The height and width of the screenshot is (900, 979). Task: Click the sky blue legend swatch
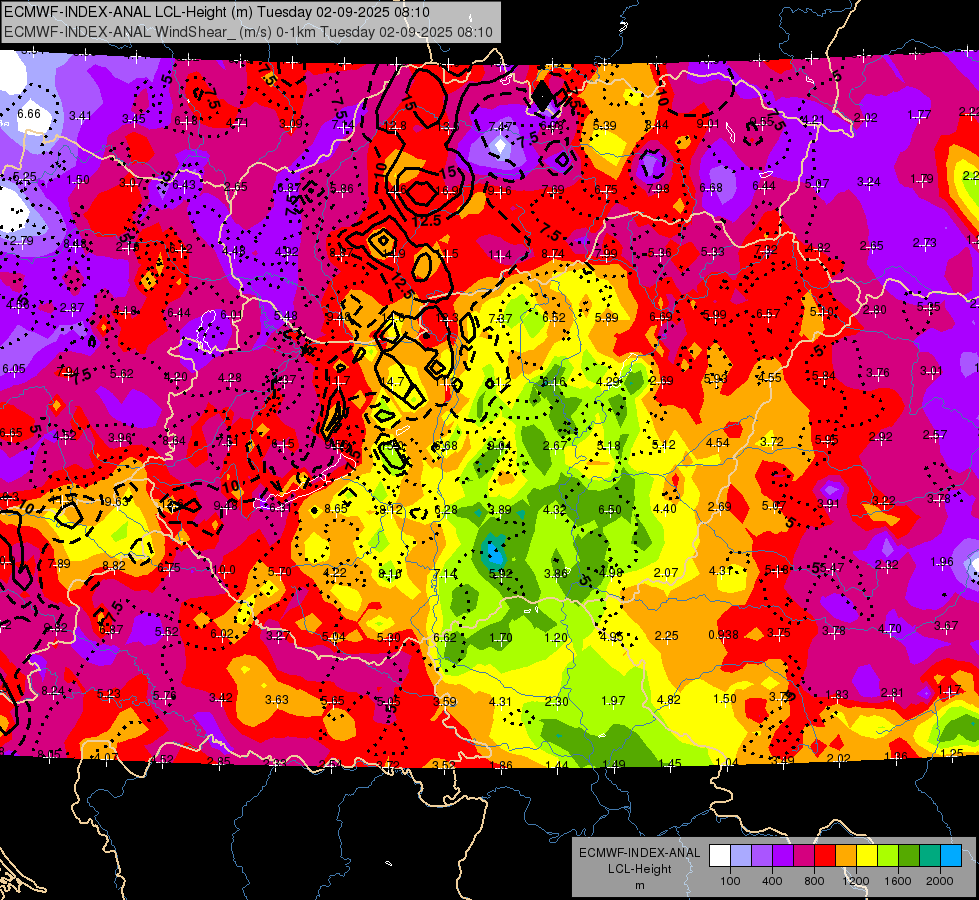951,856
